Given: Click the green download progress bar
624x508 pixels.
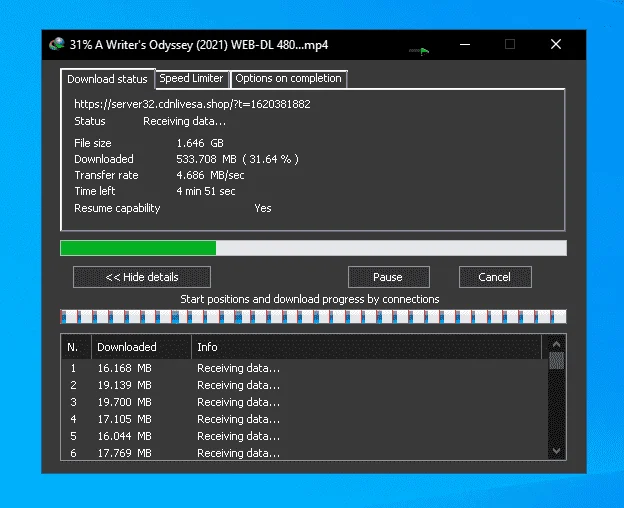Looking at the screenshot, I should (313, 248).
